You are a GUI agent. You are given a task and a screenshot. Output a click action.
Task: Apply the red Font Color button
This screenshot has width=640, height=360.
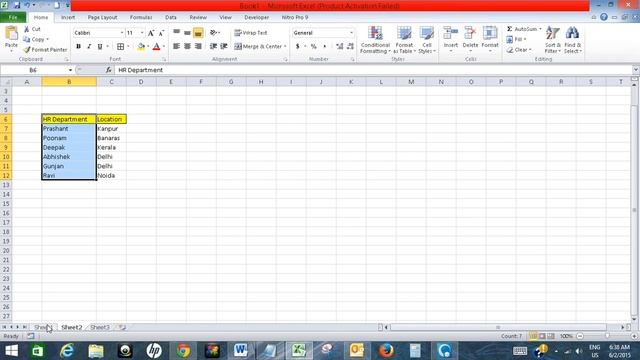click(156, 47)
